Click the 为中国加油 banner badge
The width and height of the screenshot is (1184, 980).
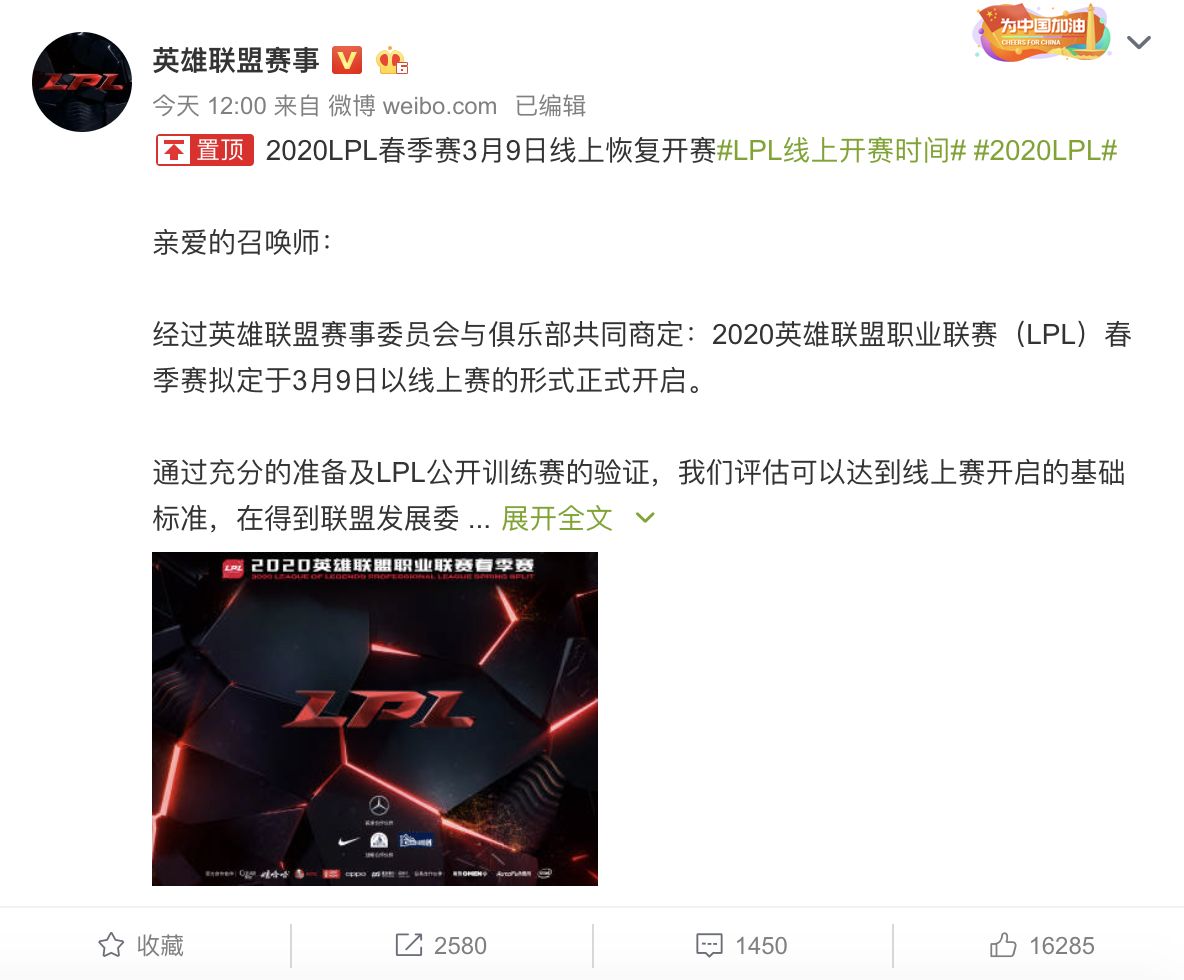(x=1042, y=33)
